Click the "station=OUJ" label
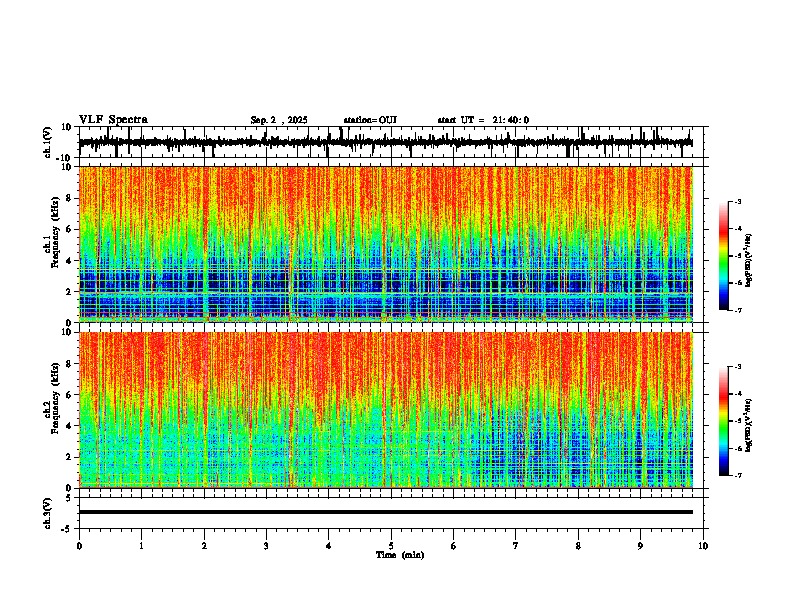This screenshot has width=792, height=612. coord(370,120)
